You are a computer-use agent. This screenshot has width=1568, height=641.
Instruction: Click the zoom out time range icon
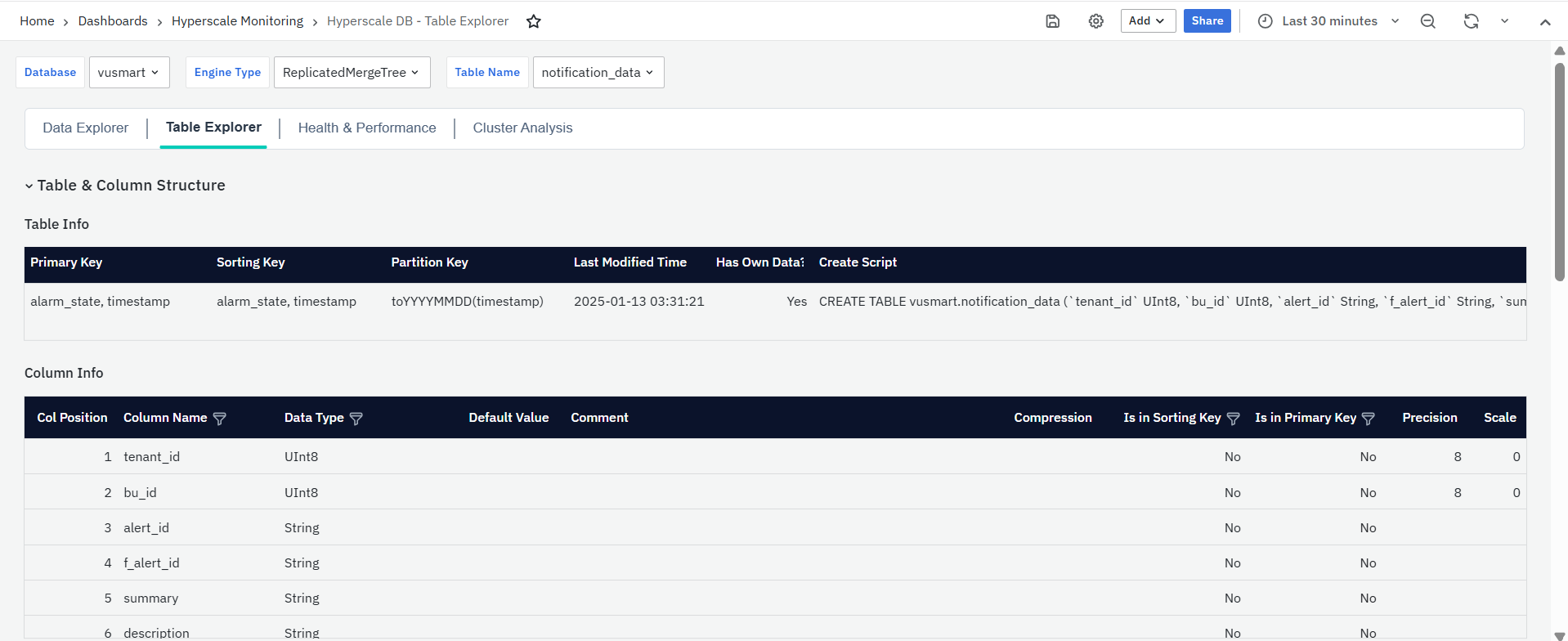1428,21
